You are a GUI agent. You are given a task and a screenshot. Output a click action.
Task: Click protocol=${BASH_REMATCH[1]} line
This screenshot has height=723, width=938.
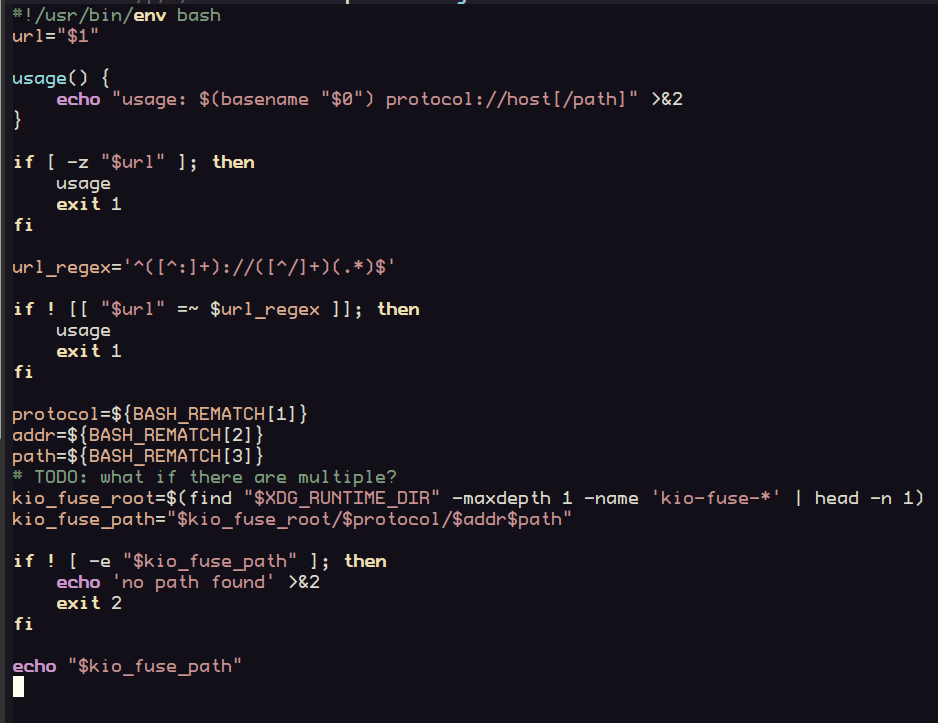pyautogui.click(x=160, y=414)
